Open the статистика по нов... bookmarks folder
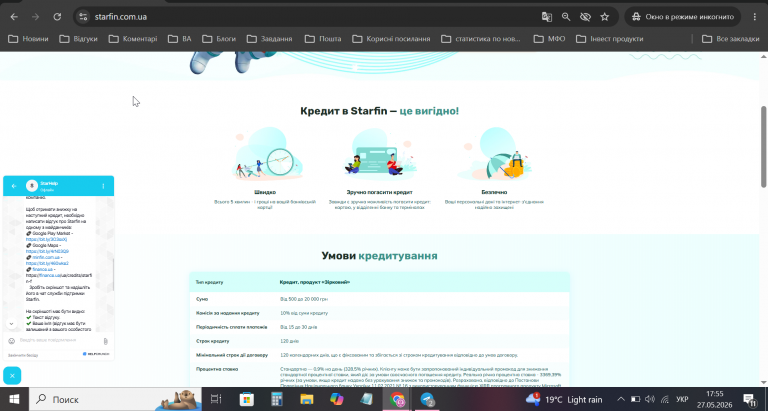 [481, 39]
